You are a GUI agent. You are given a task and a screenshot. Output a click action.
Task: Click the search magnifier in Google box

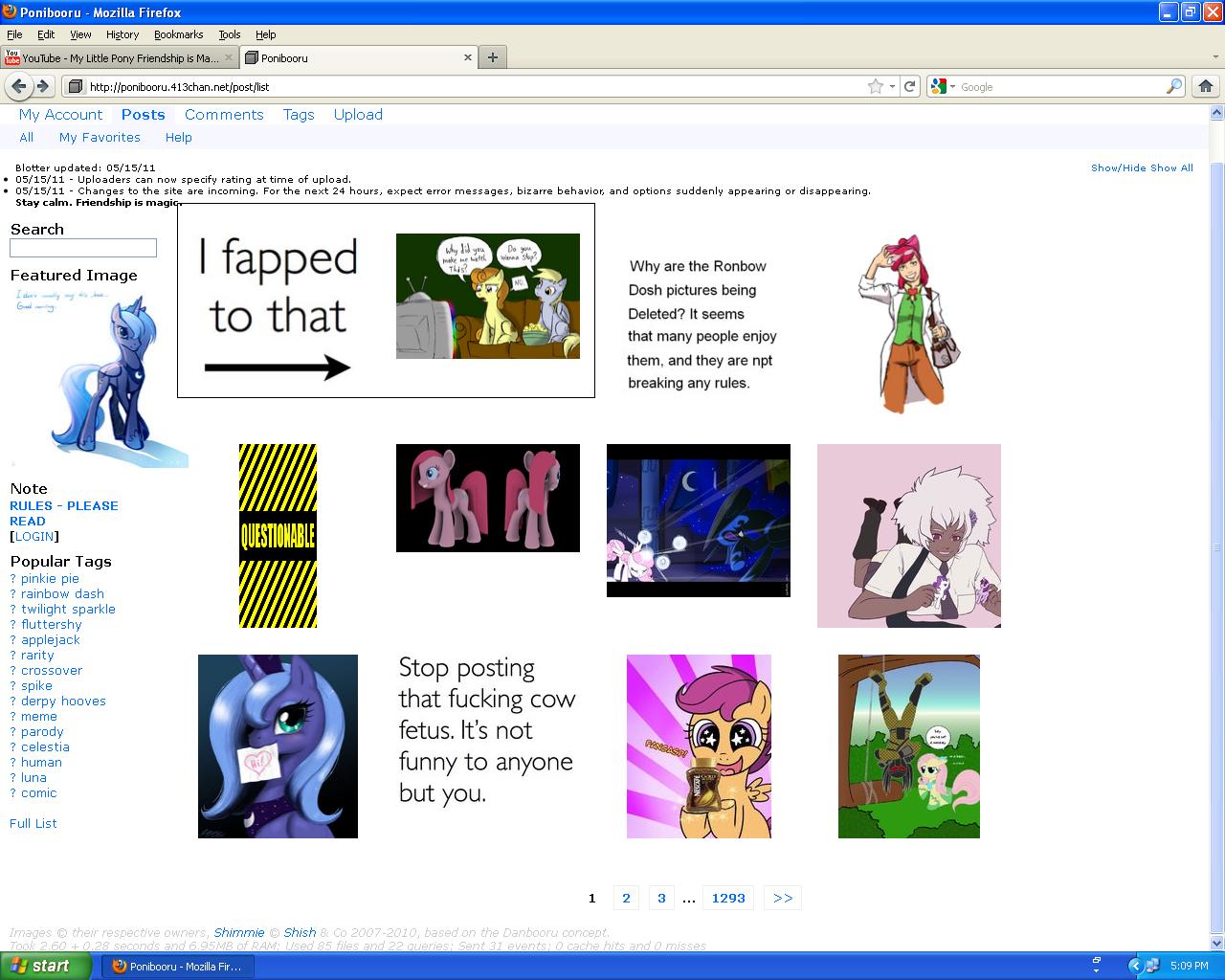click(x=1174, y=86)
